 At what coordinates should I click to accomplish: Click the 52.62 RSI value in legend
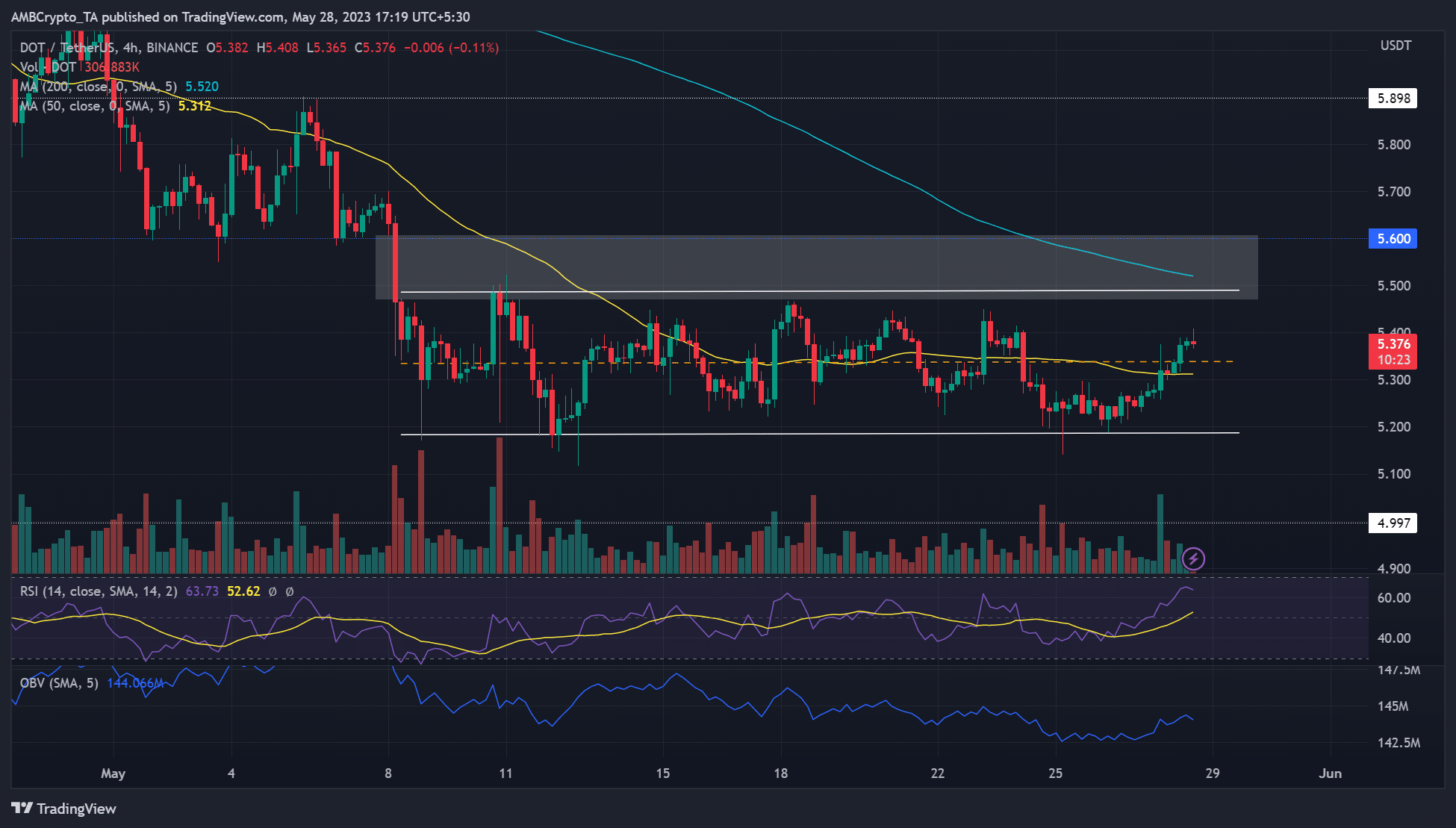(x=243, y=591)
